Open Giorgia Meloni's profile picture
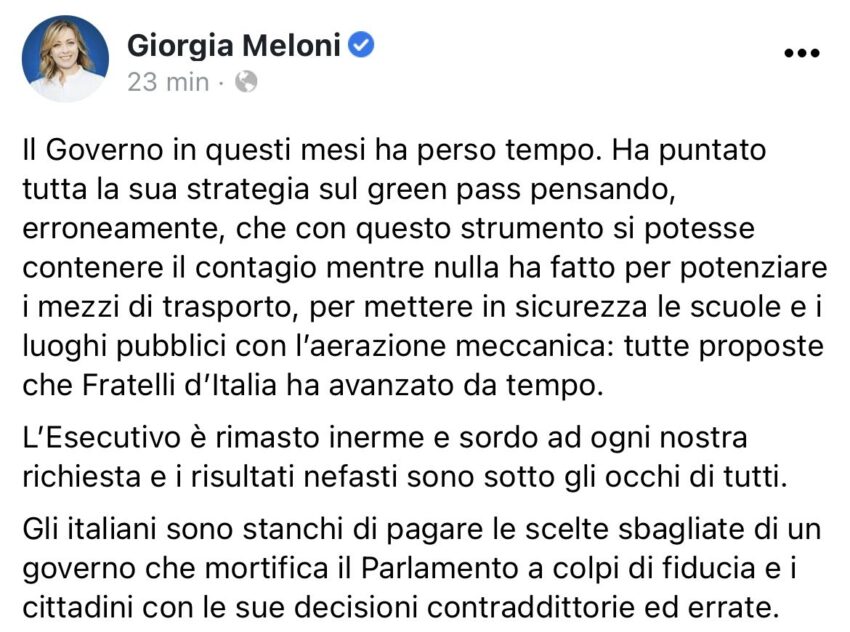The height and width of the screenshot is (632, 850). point(65,59)
